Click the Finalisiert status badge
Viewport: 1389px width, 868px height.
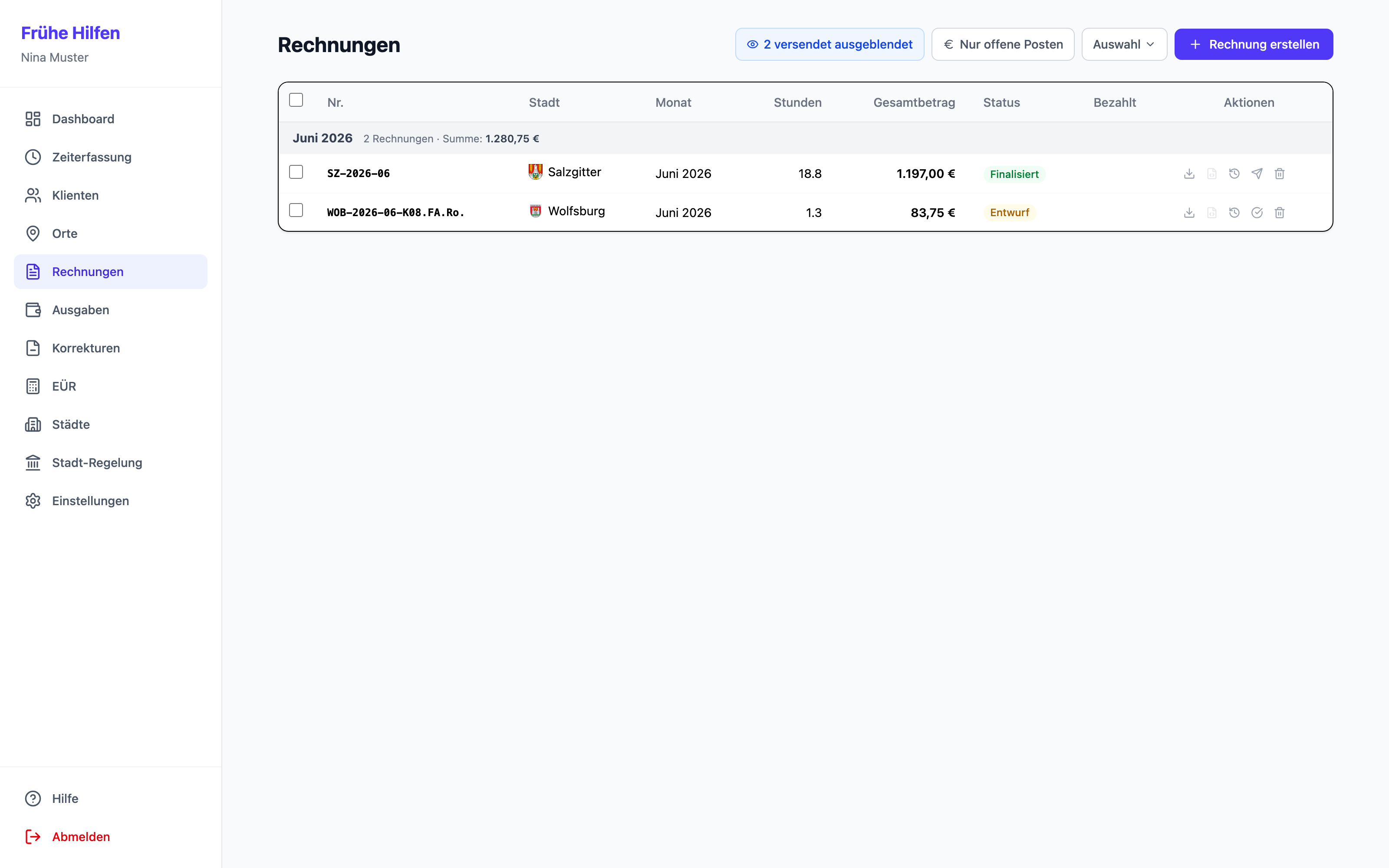1014,174
